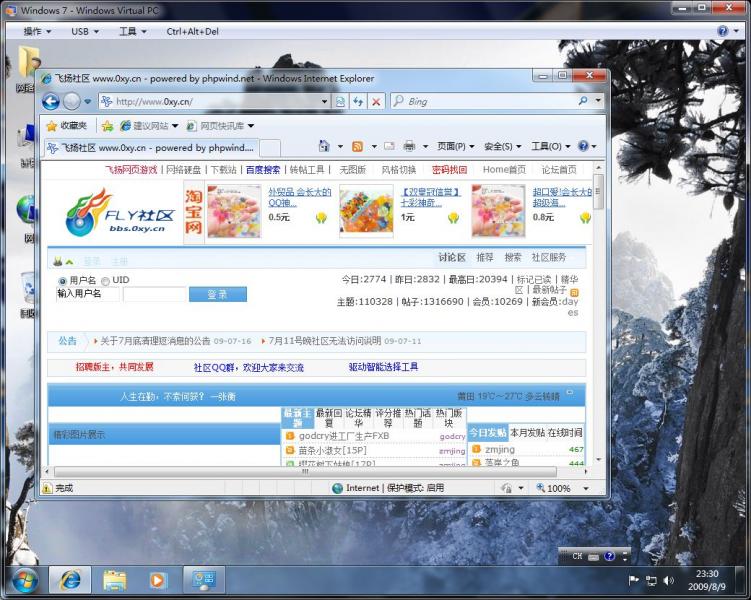Image resolution: width=751 pixels, height=600 pixels.
Task: Open recent pages dropdown beside forward button
Action: tap(87, 102)
